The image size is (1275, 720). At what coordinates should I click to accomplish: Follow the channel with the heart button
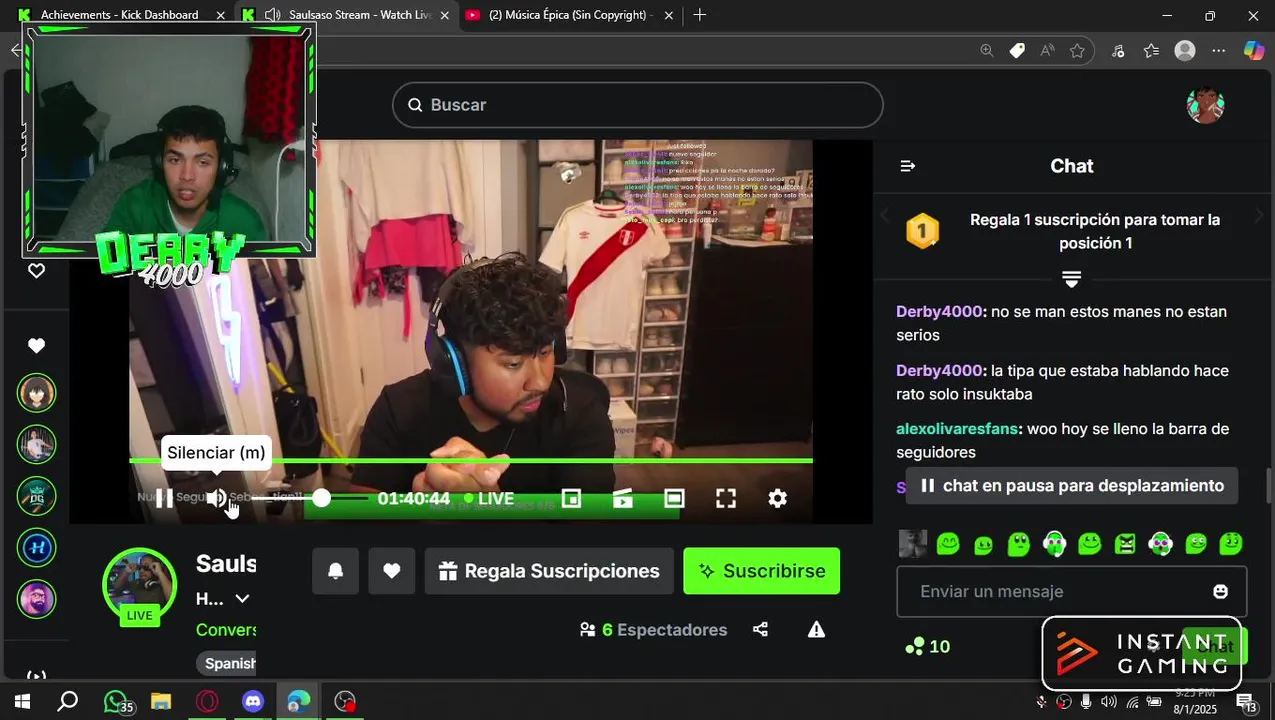coord(392,571)
